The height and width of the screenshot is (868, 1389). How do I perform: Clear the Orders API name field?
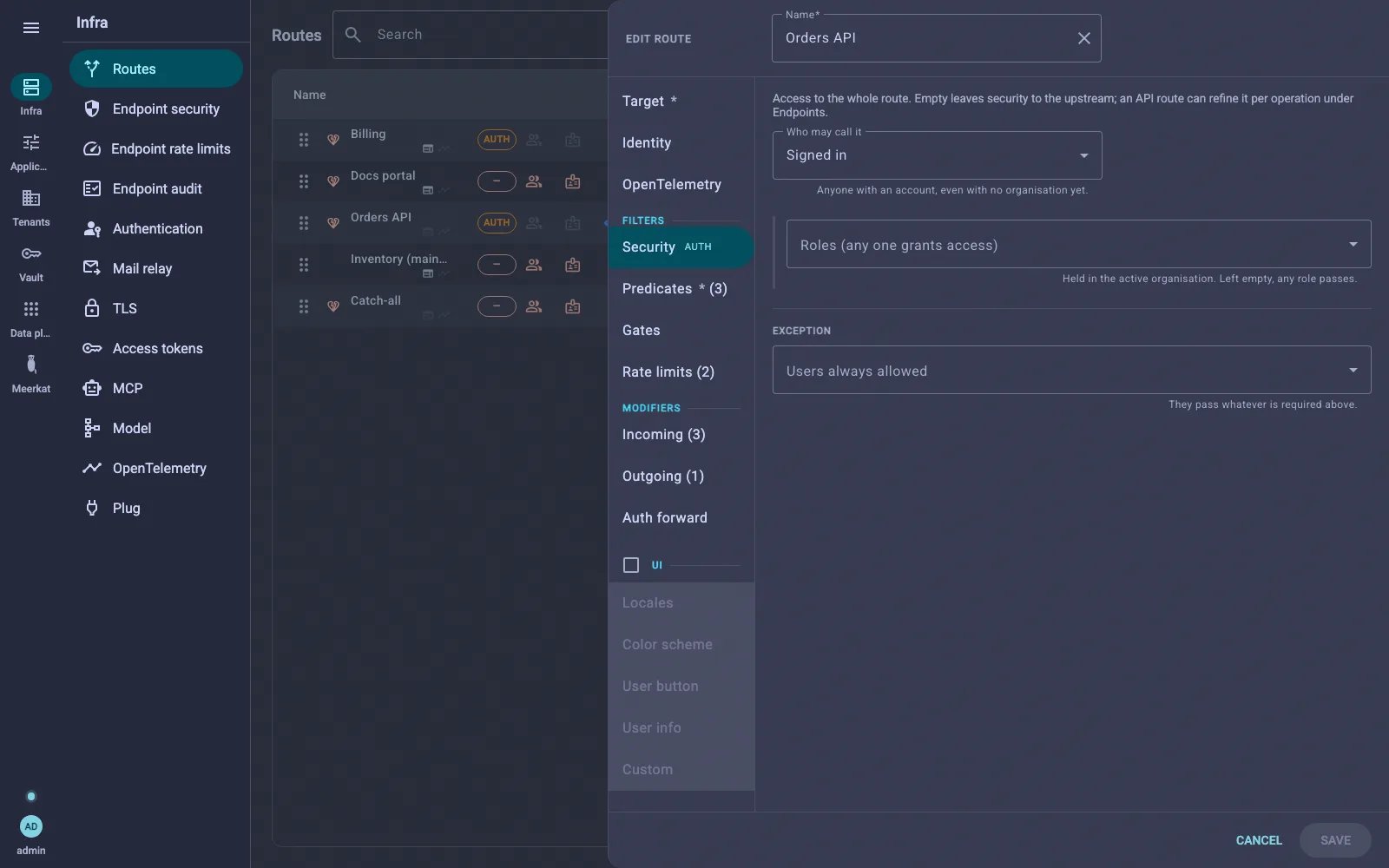1083,38
